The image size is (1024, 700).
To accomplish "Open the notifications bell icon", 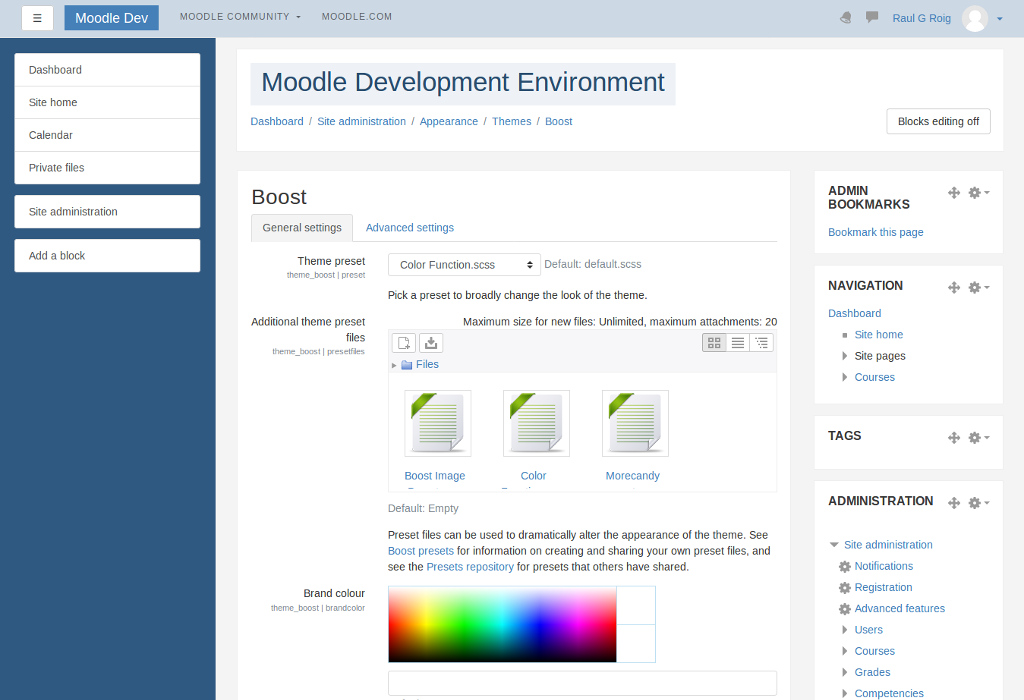I will point(846,18).
